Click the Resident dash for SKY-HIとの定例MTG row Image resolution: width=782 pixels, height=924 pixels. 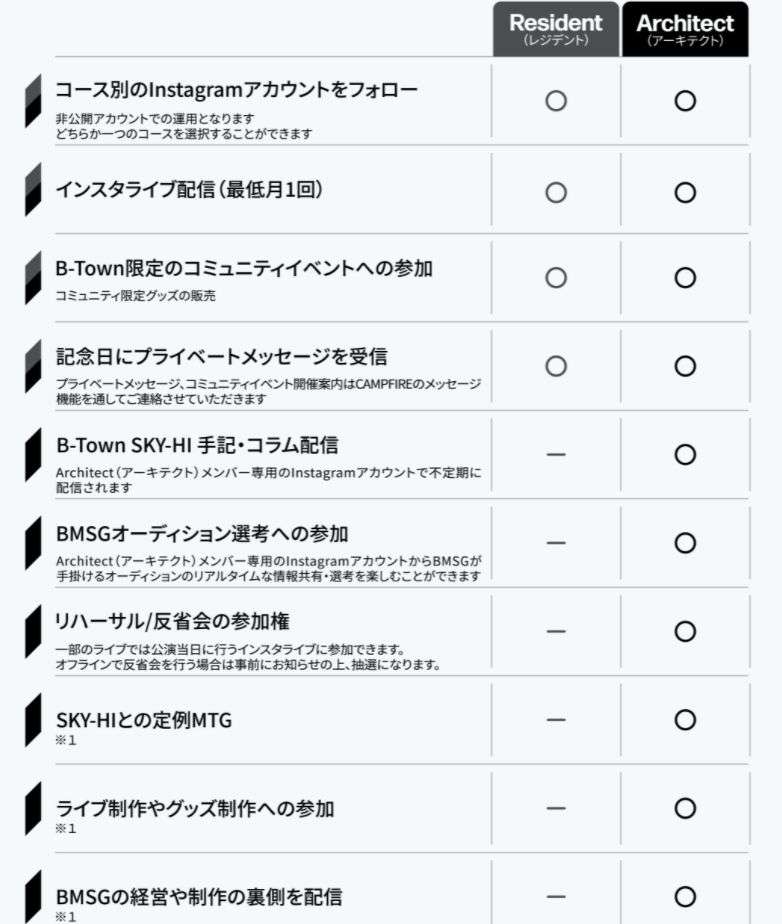(556, 720)
